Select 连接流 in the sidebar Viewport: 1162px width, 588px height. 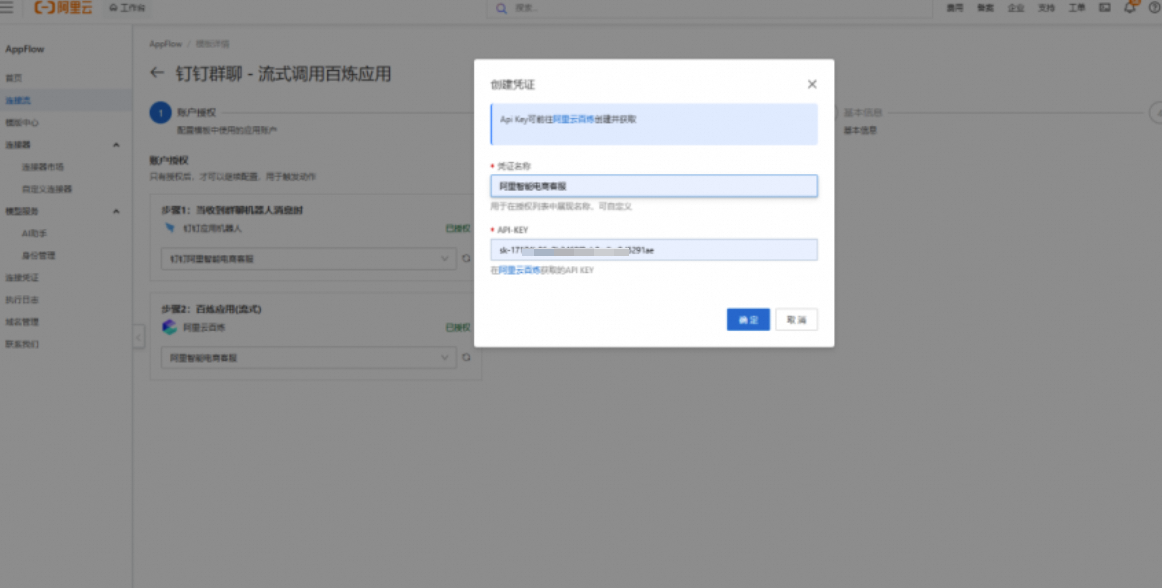click(18, 100)
